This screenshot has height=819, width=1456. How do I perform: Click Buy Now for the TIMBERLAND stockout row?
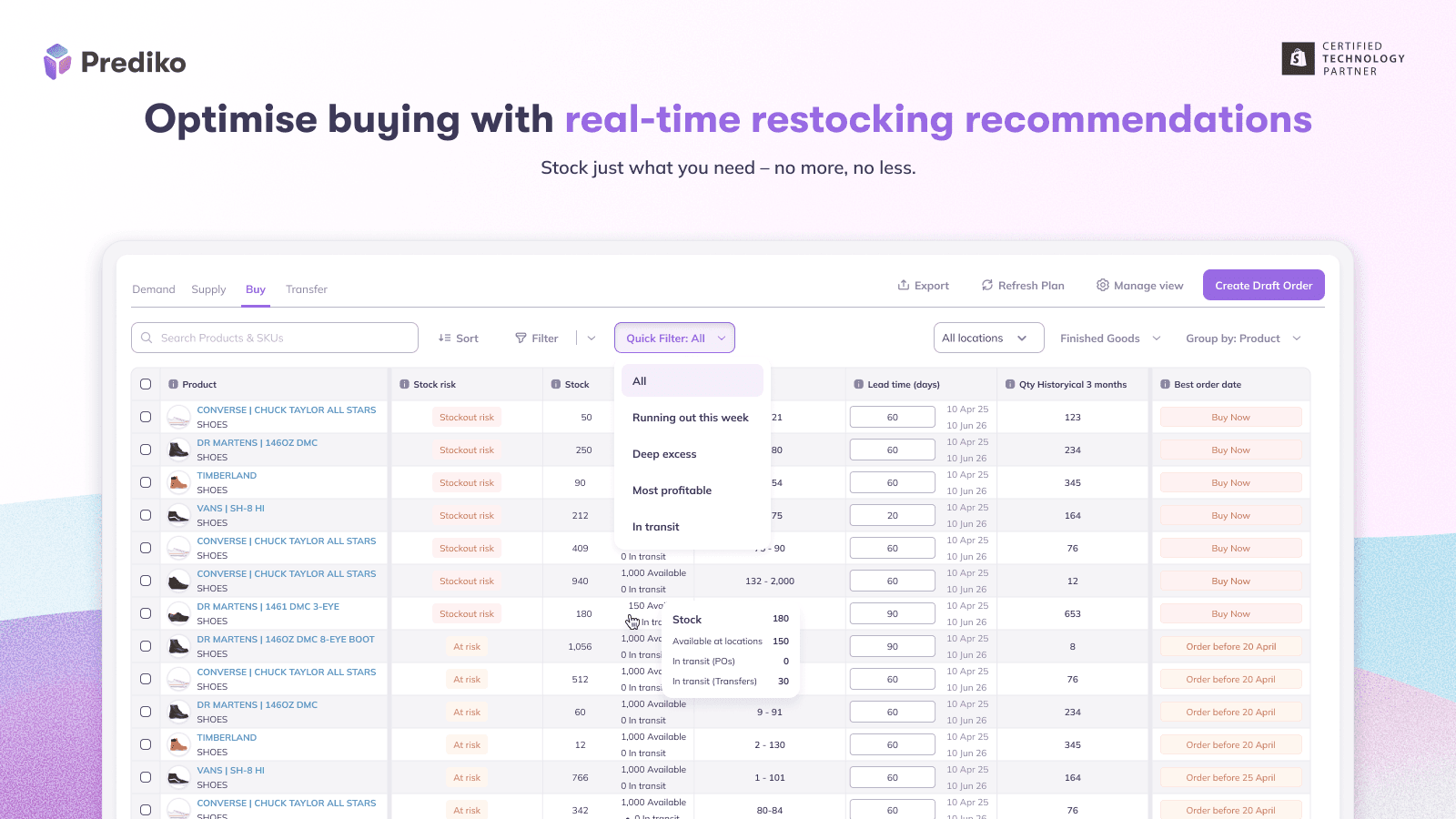click(1230, 482)
